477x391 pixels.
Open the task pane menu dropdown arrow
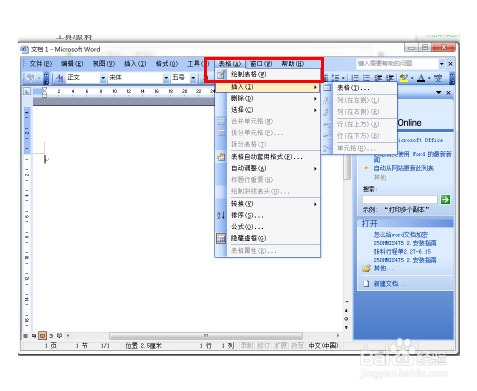439,92
